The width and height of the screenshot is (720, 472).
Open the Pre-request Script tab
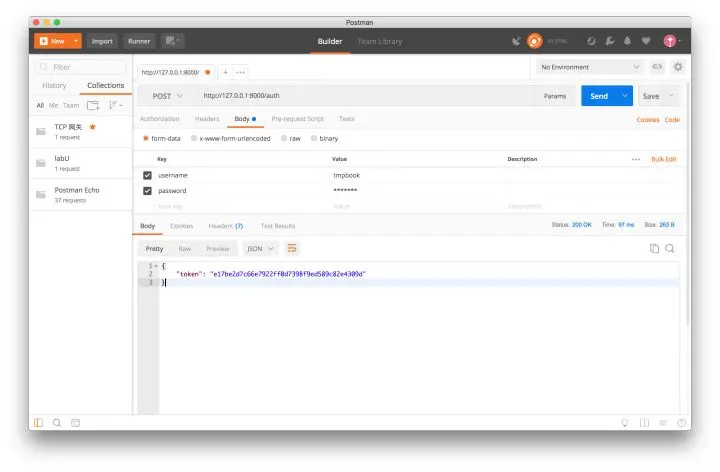(298, 119)
